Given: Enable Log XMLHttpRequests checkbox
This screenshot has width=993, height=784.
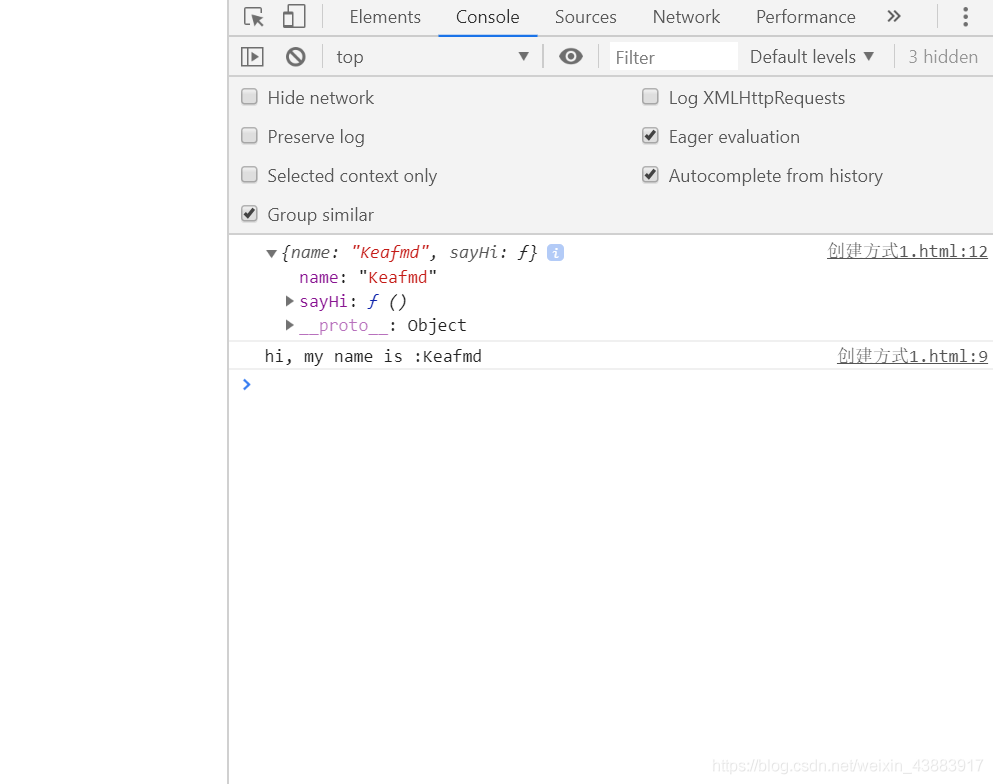Looking at the screenshot, I should coord(650,97).
